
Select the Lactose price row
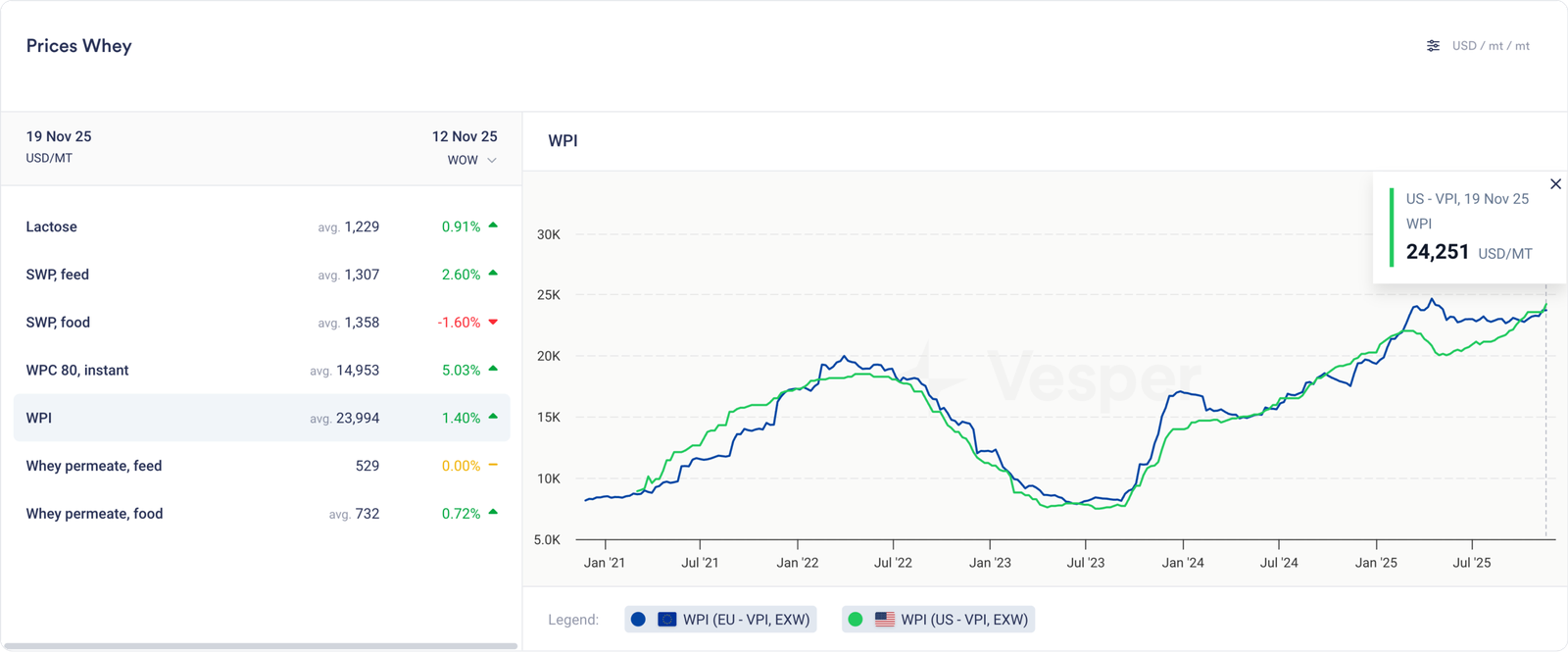(x=261, y=226)
